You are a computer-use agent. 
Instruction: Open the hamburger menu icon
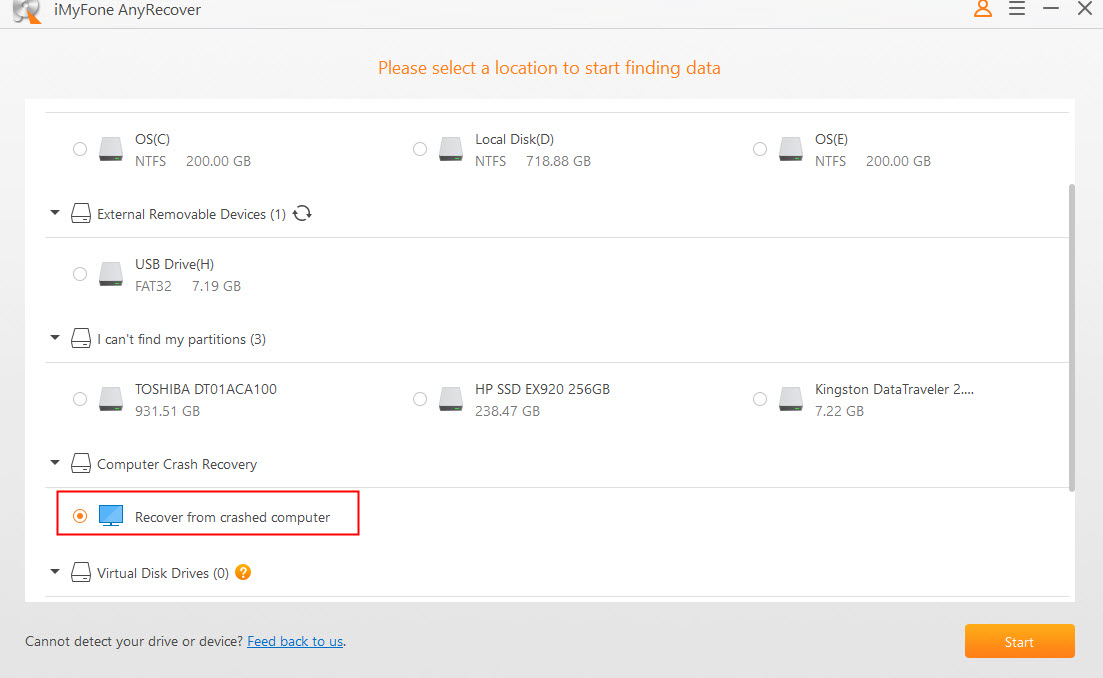click(x=1016, y=8)
